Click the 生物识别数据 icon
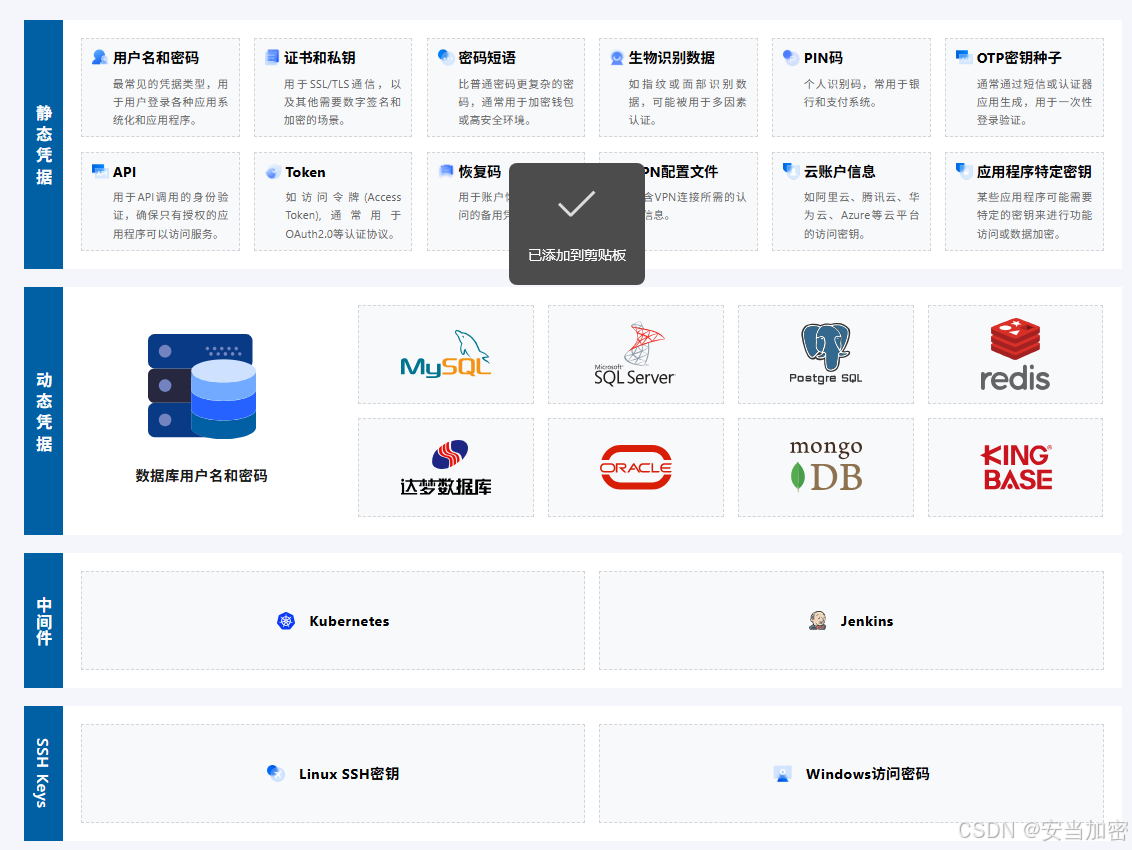 pyautogui.click(x=617, y=58)
